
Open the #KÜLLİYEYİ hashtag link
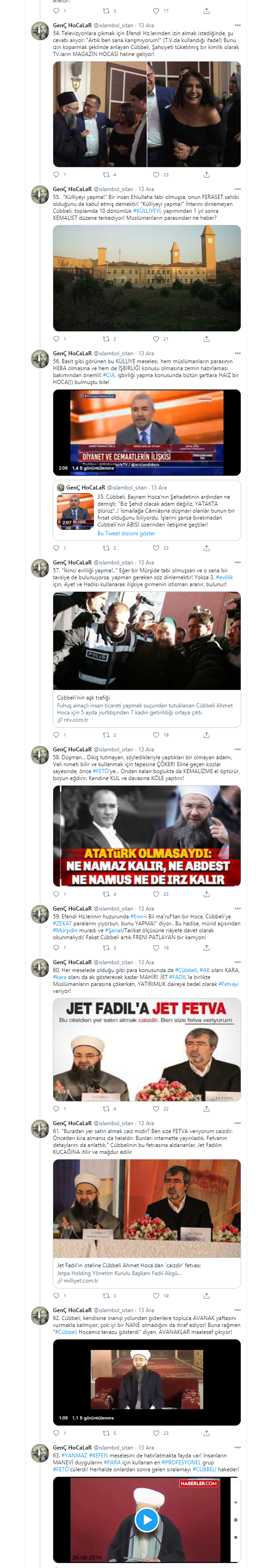click(147, 211)
